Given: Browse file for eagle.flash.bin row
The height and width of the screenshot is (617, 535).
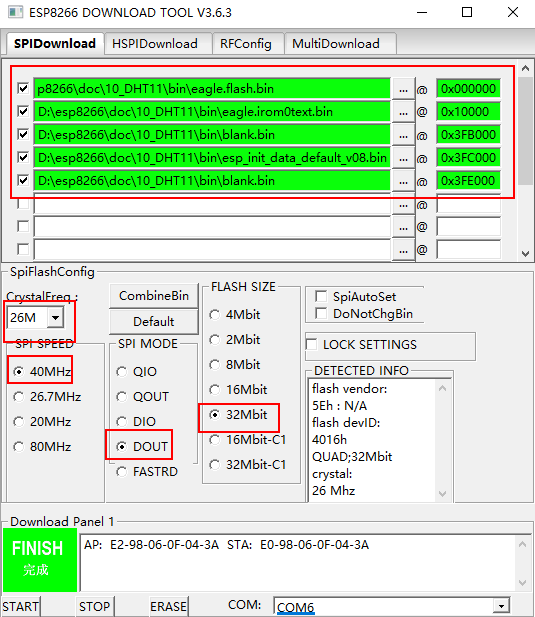Looking at the screenshot, I should [x=403, y=89].
